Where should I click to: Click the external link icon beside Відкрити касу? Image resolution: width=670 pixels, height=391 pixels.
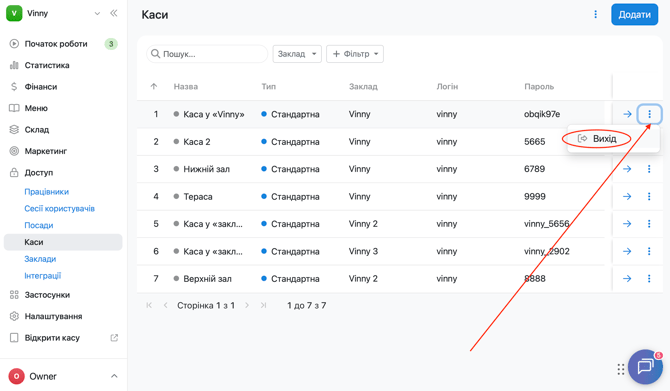tap(114, 338)
